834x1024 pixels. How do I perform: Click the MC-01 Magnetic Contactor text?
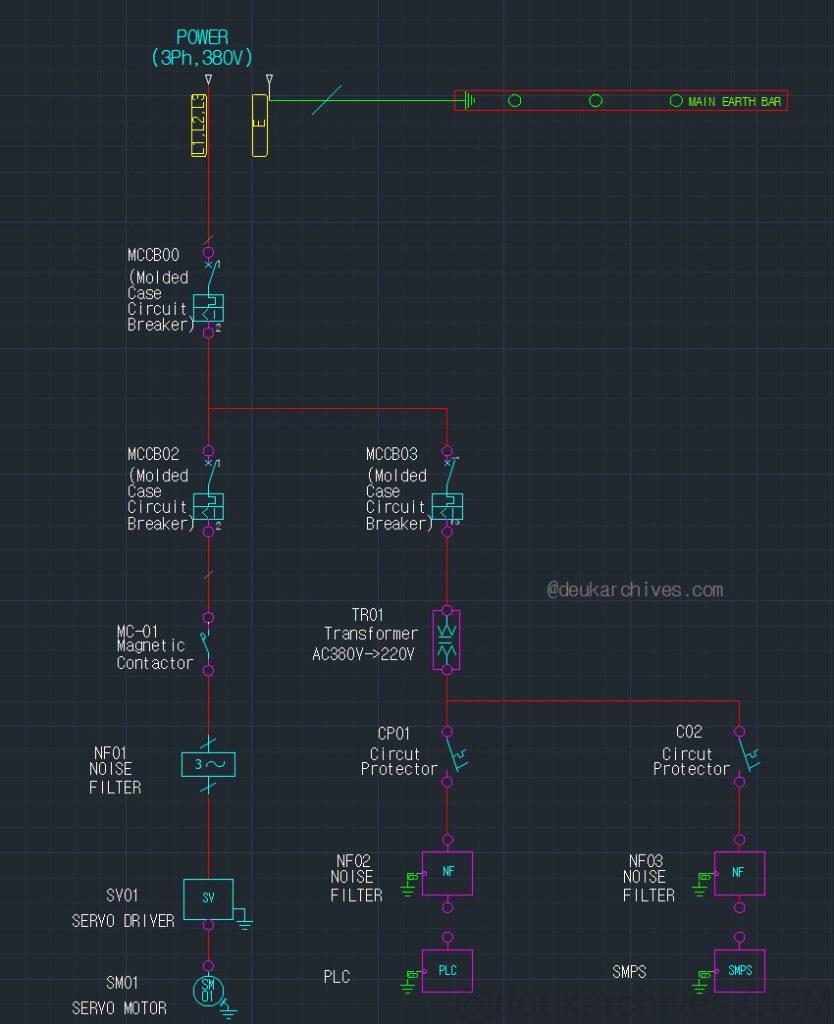tap(155, 647)
